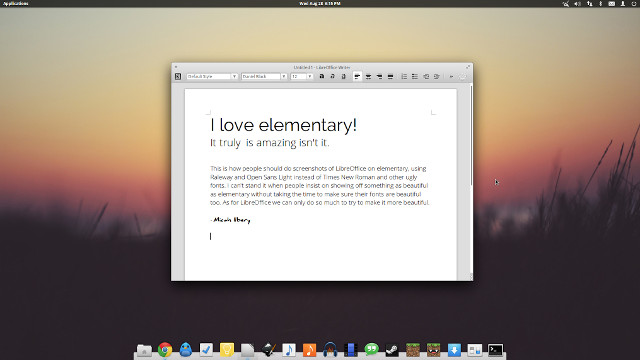Decrease paragraph indent
The height and width of the screenshot is (360, 640).
pyautogui.click(x=426, y=76)
